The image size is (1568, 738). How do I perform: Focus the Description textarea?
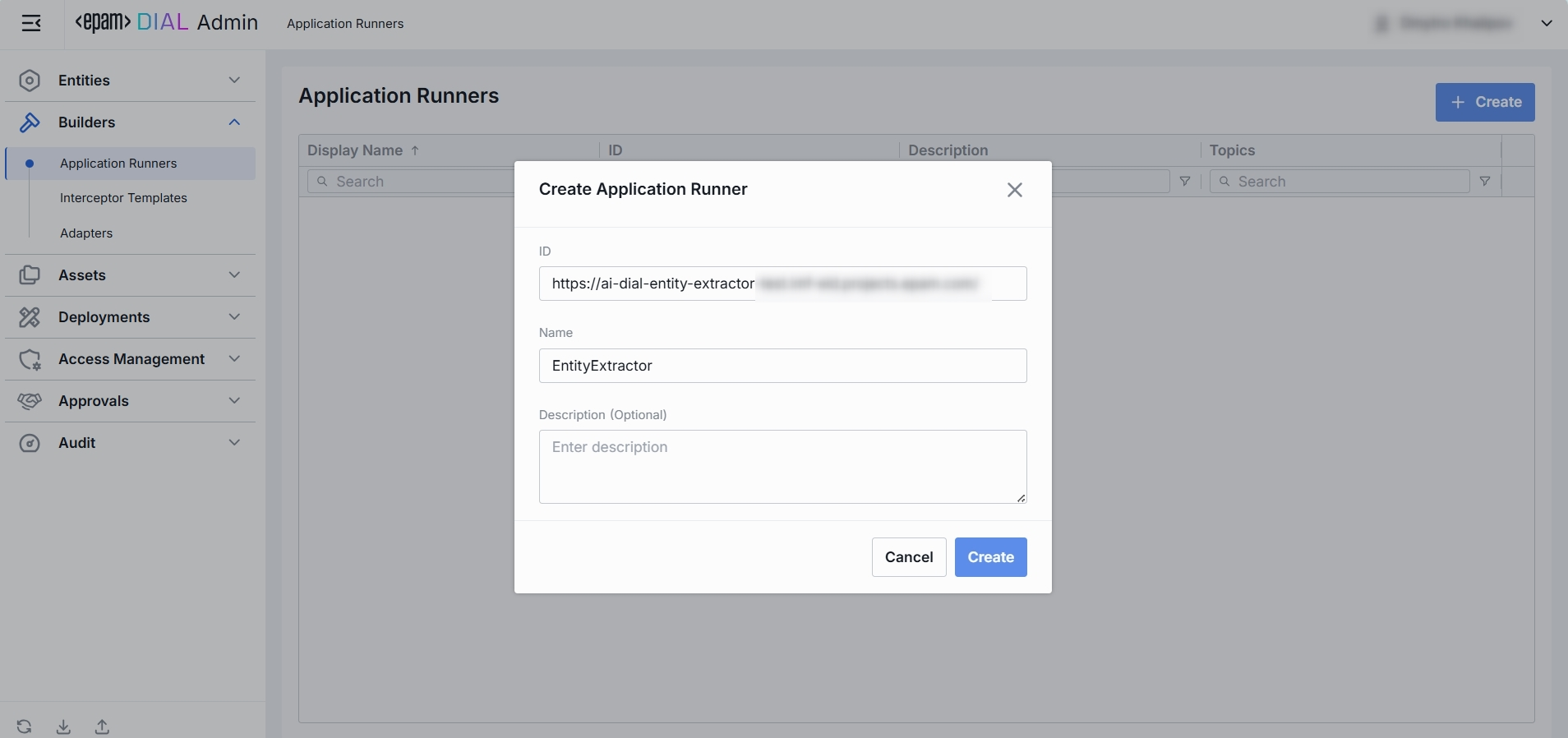point(782,466)
